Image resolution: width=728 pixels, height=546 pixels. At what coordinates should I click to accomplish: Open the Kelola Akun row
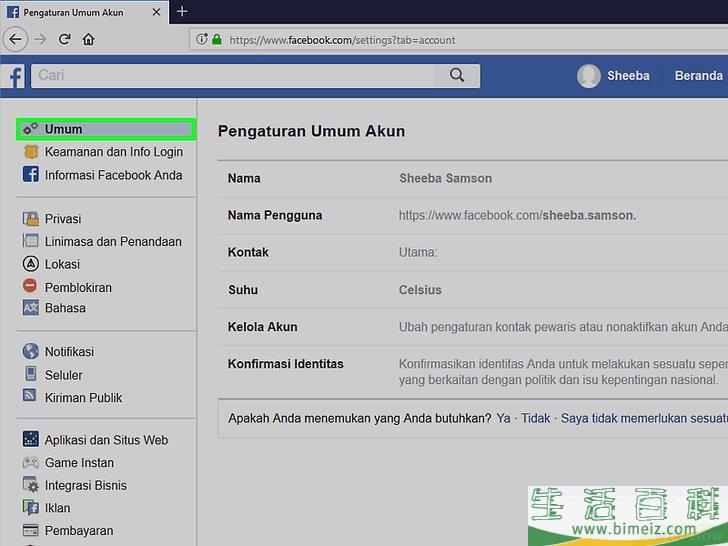click(x=473, y=327)
